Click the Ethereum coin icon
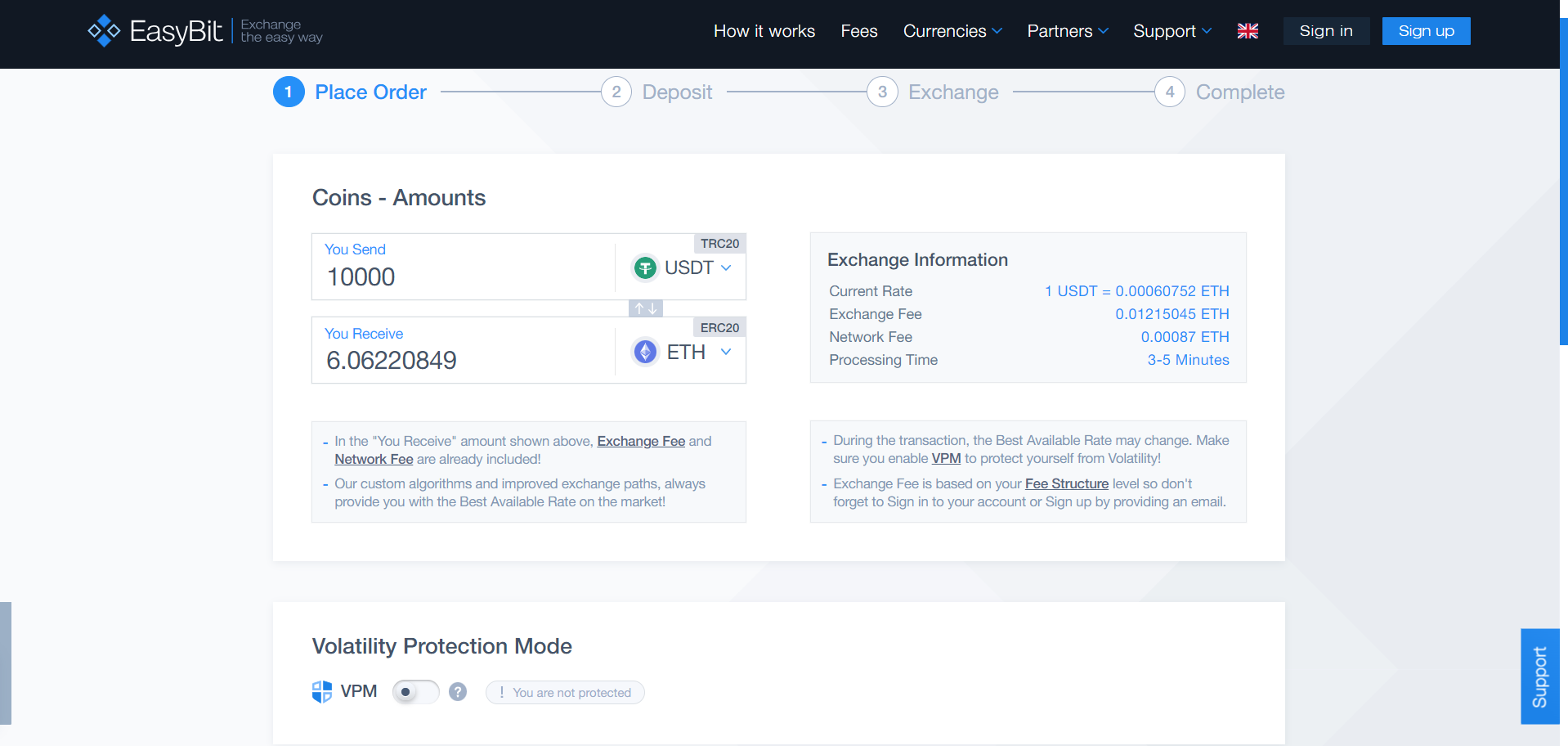Image resolution: width=1568 pixels, height=746 pixels. [646, 352]
